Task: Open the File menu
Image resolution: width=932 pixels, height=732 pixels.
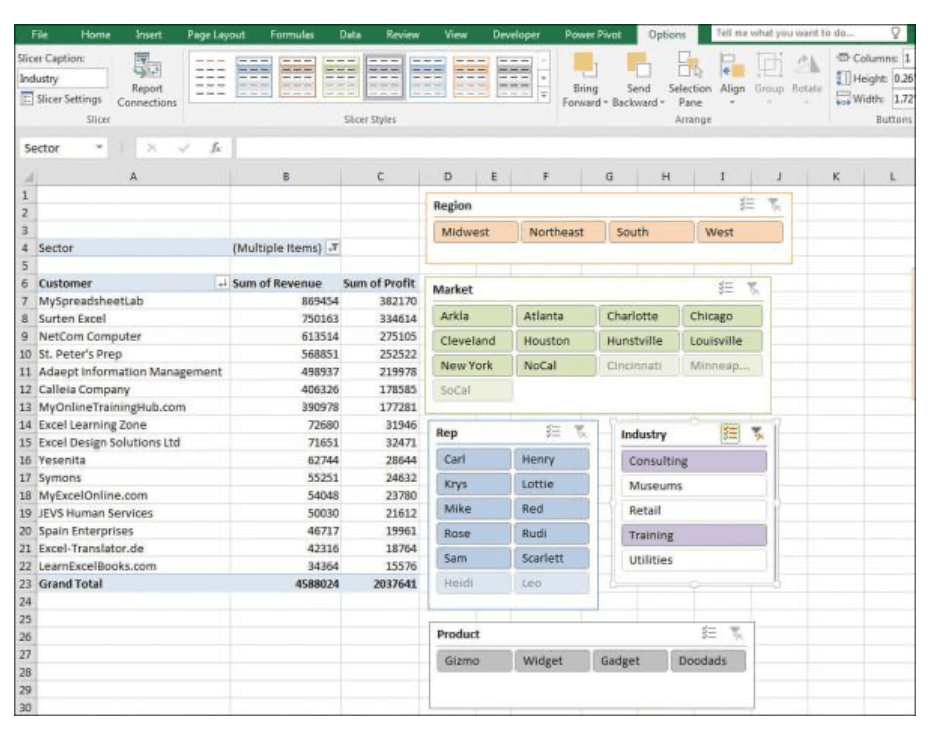Action: click(39, 34)
